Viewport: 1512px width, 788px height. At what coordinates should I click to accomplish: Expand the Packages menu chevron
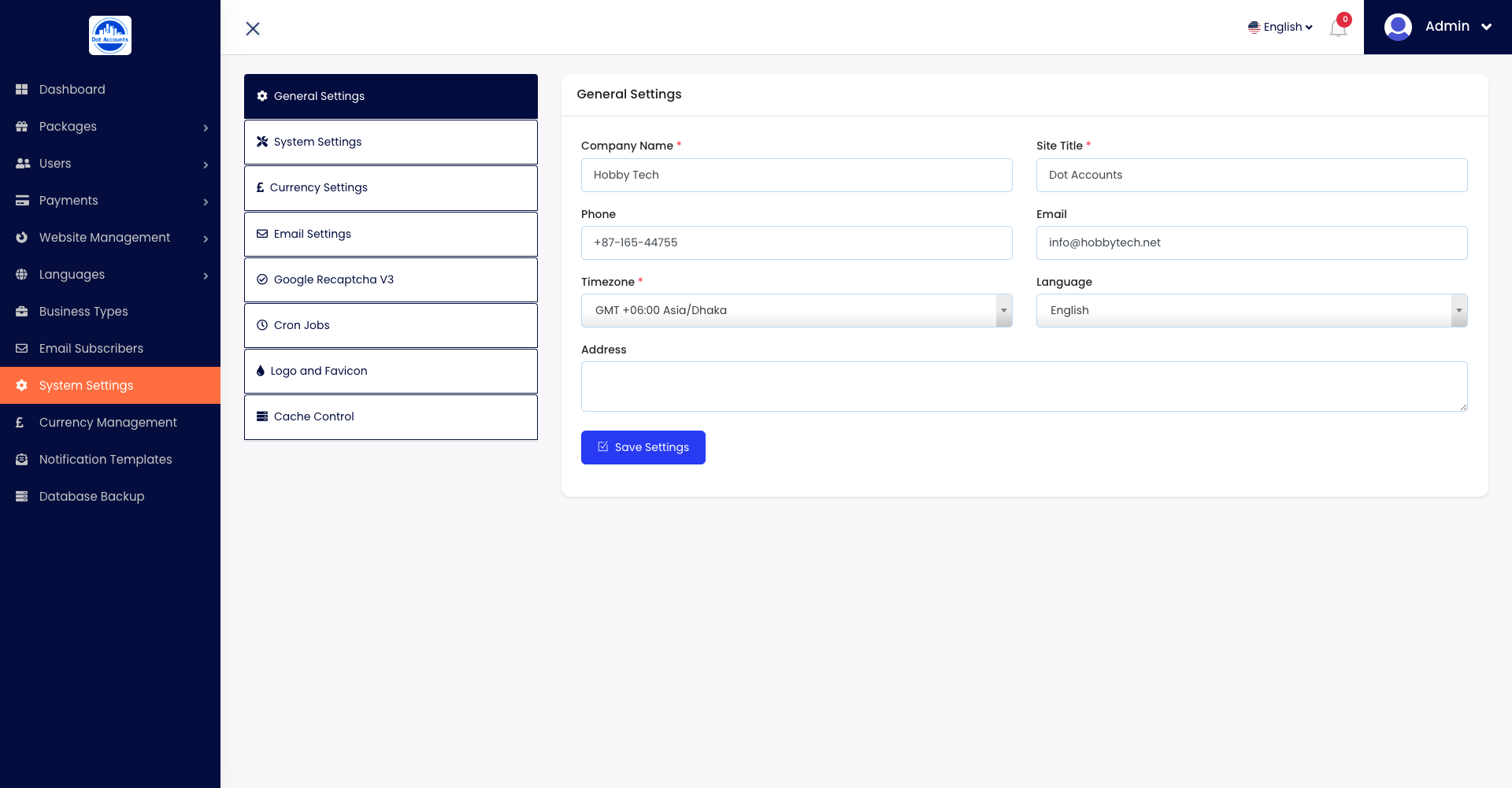click(206, 127)
